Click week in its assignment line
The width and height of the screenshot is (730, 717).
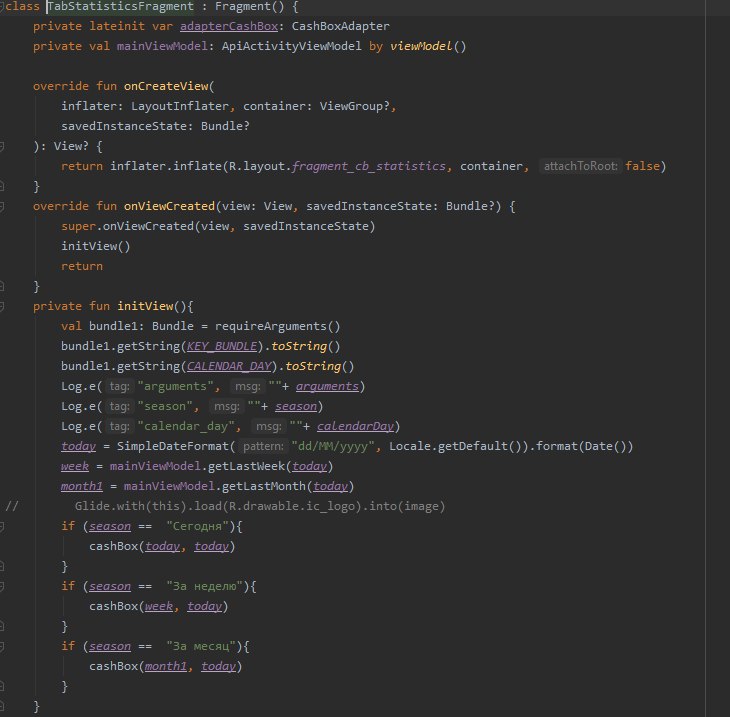[74, 467]
